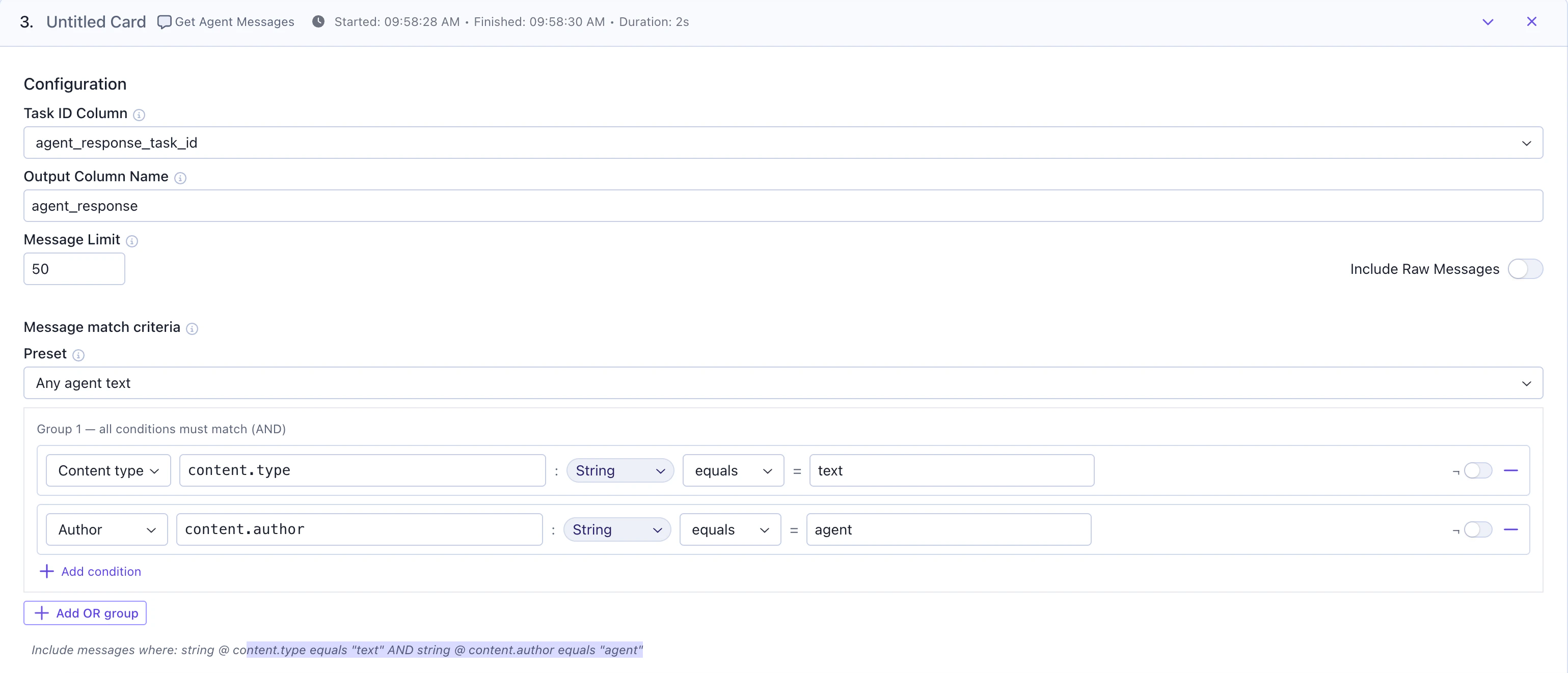Screen dimensions: 1568x673
Task: Change String type in content.type row
Action: [619, 470]
